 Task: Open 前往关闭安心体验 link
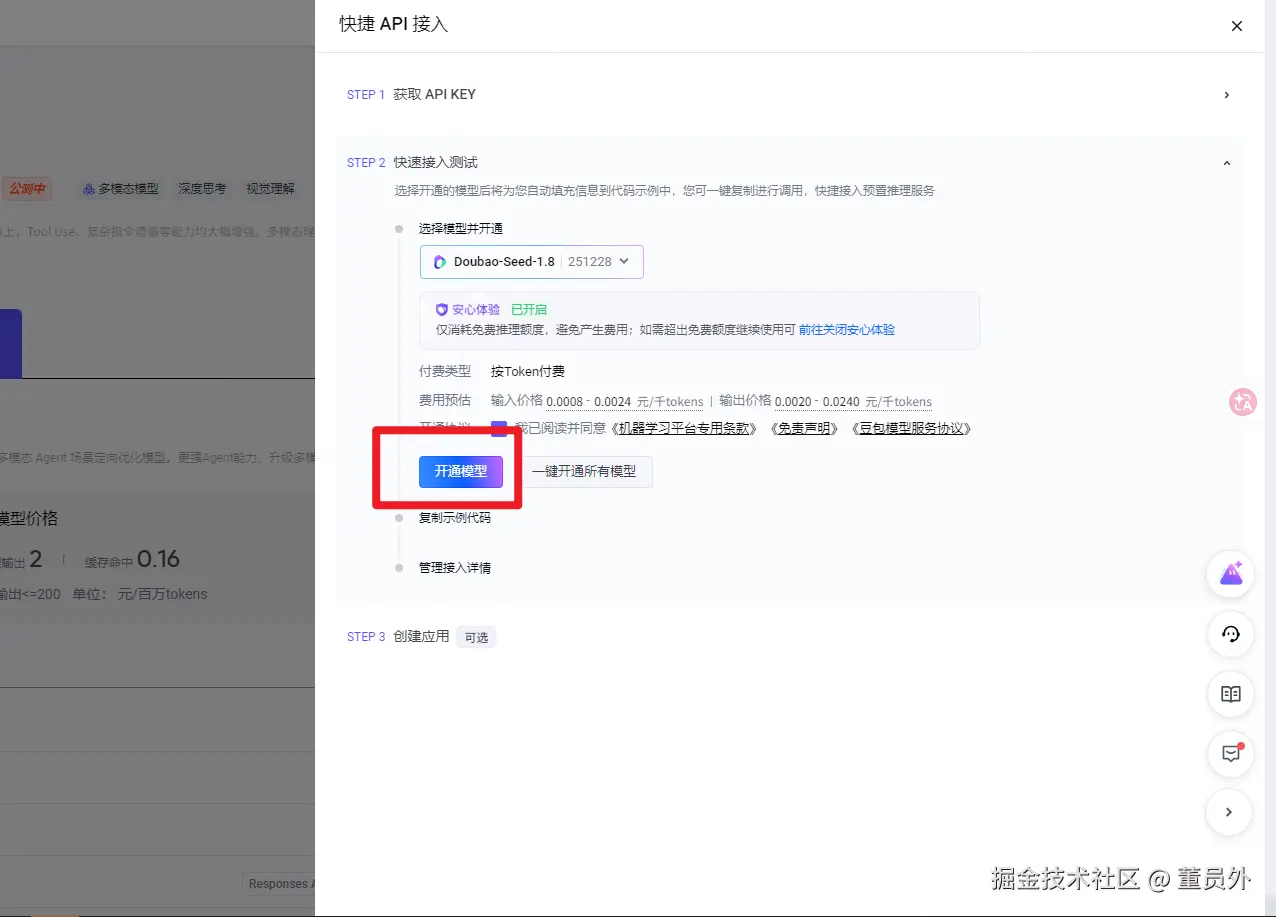click(x=846, y=329)
